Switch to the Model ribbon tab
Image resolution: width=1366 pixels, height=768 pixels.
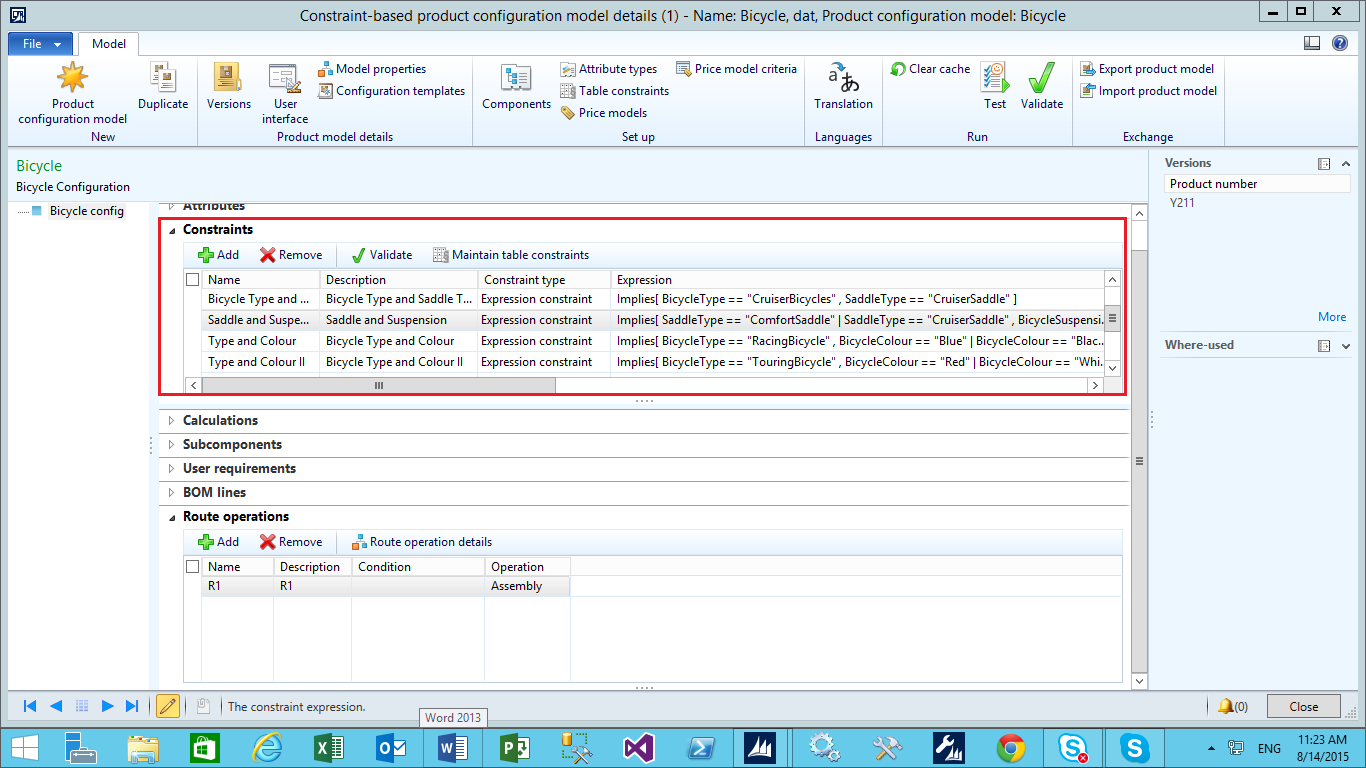[109, 44]
